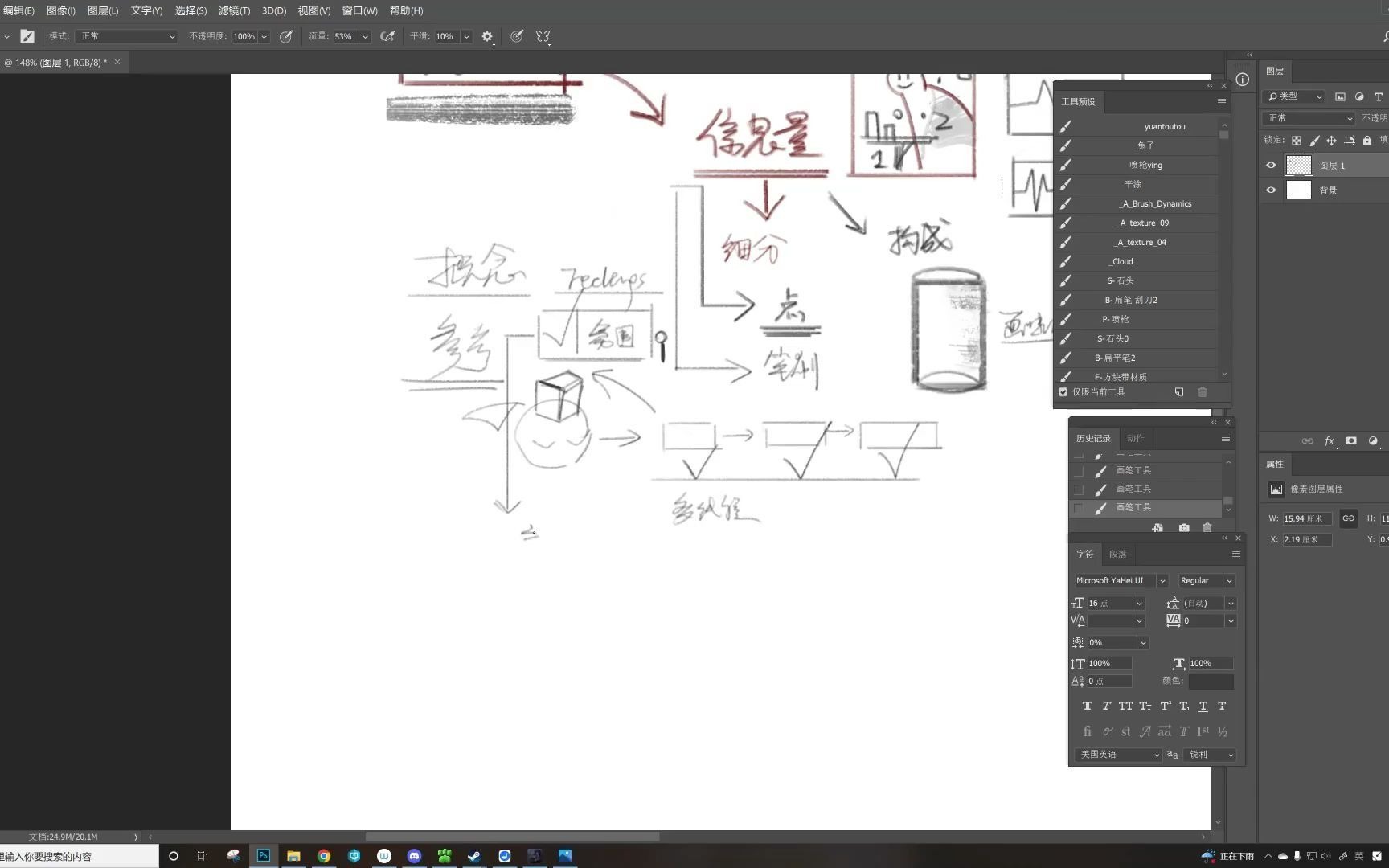Viewport: 1389px width, 868px height.
Task: Open opacity 100% dropdown arrow
Action: (264, 36)
